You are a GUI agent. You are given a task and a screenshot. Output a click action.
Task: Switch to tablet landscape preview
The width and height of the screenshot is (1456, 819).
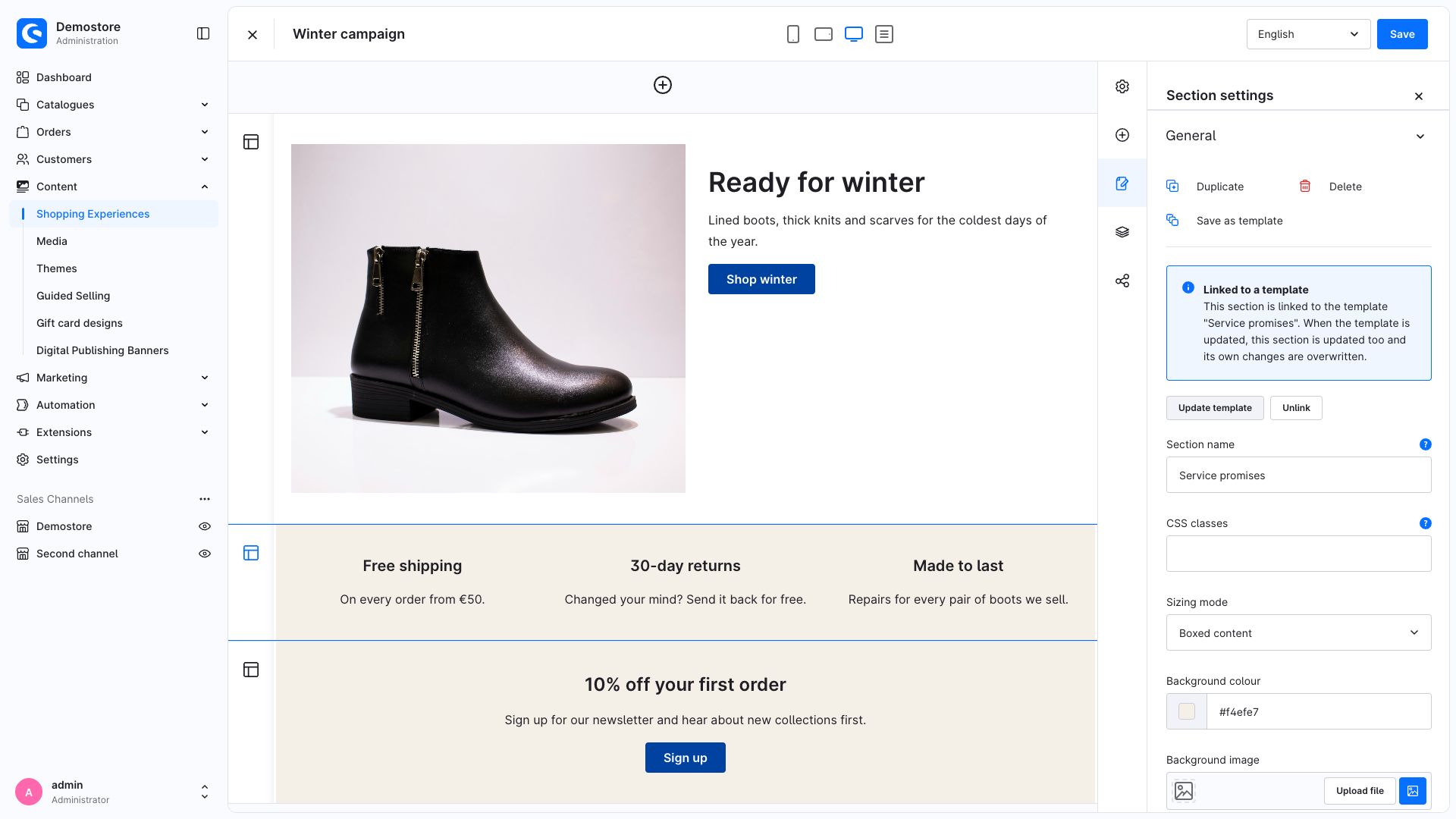[824, 34]
